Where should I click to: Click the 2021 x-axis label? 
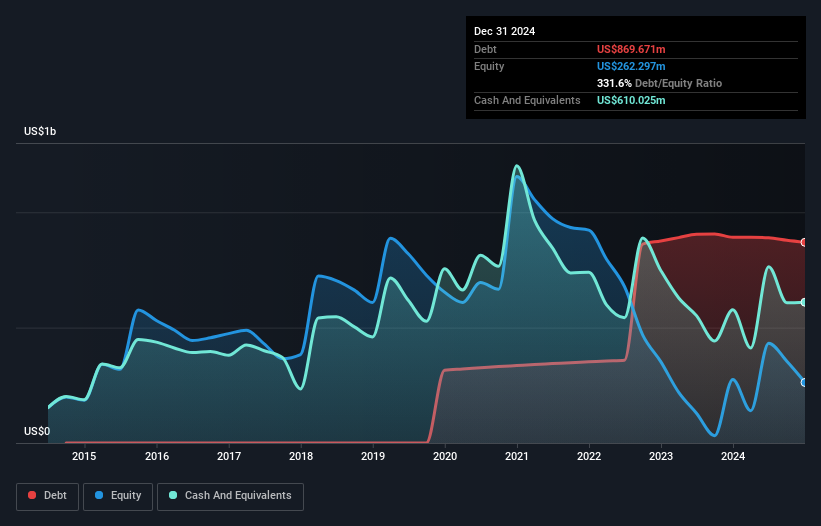point(517,456)
